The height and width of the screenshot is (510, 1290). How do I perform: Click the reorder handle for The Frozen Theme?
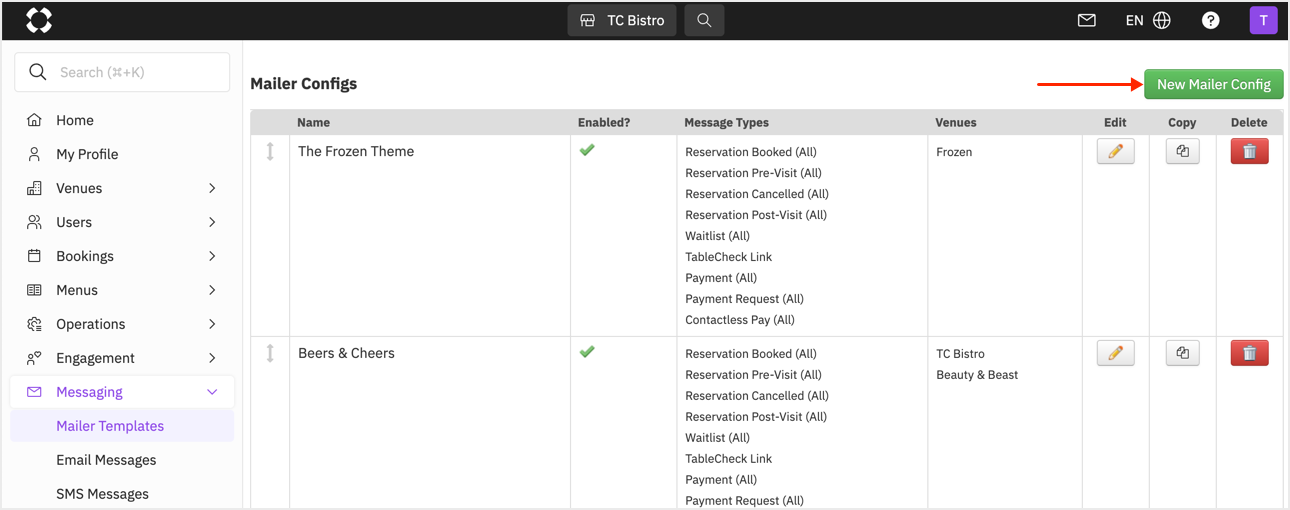tap(270, 151)
